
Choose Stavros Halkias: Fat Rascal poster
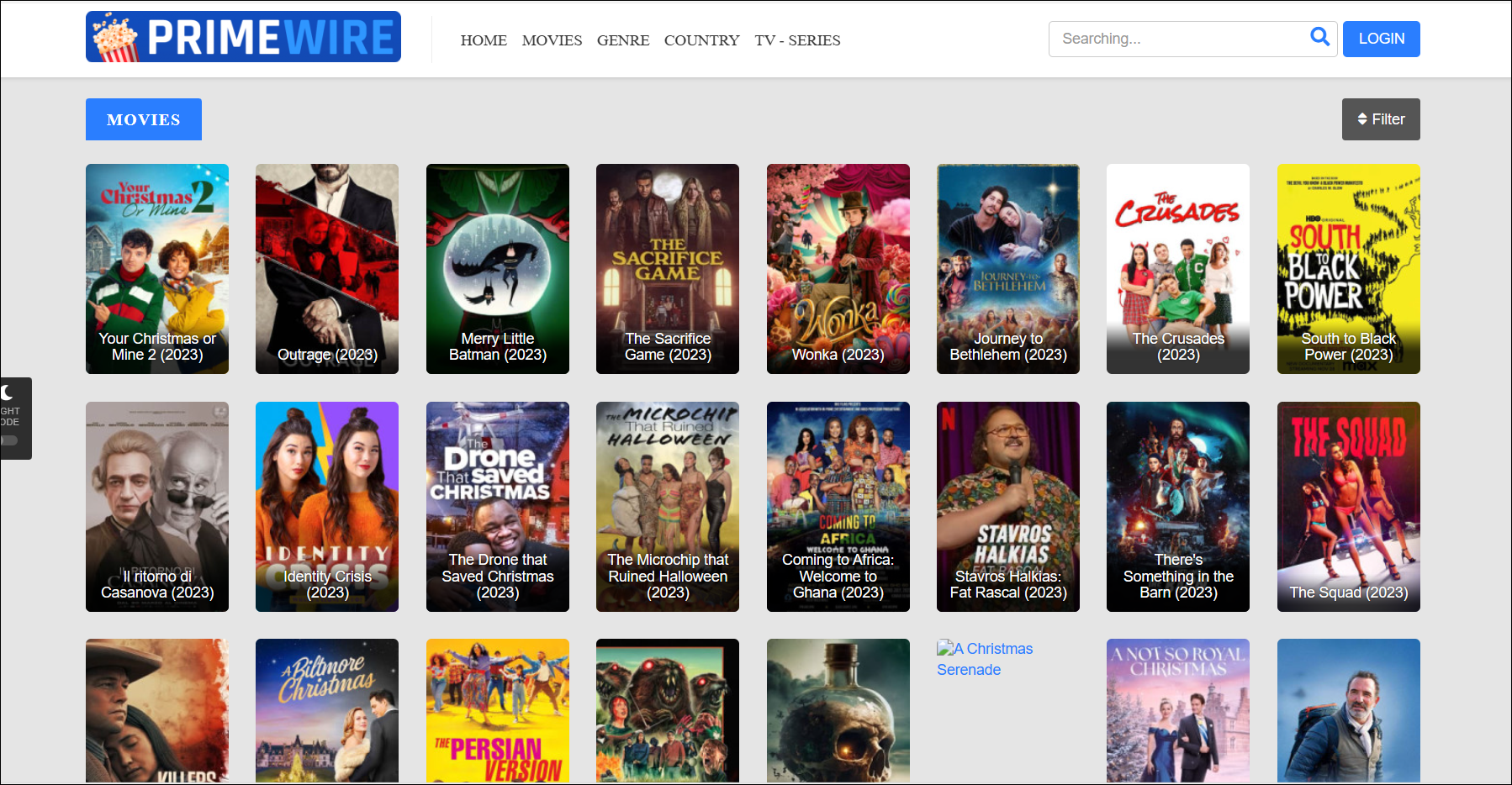point(1007,506)
